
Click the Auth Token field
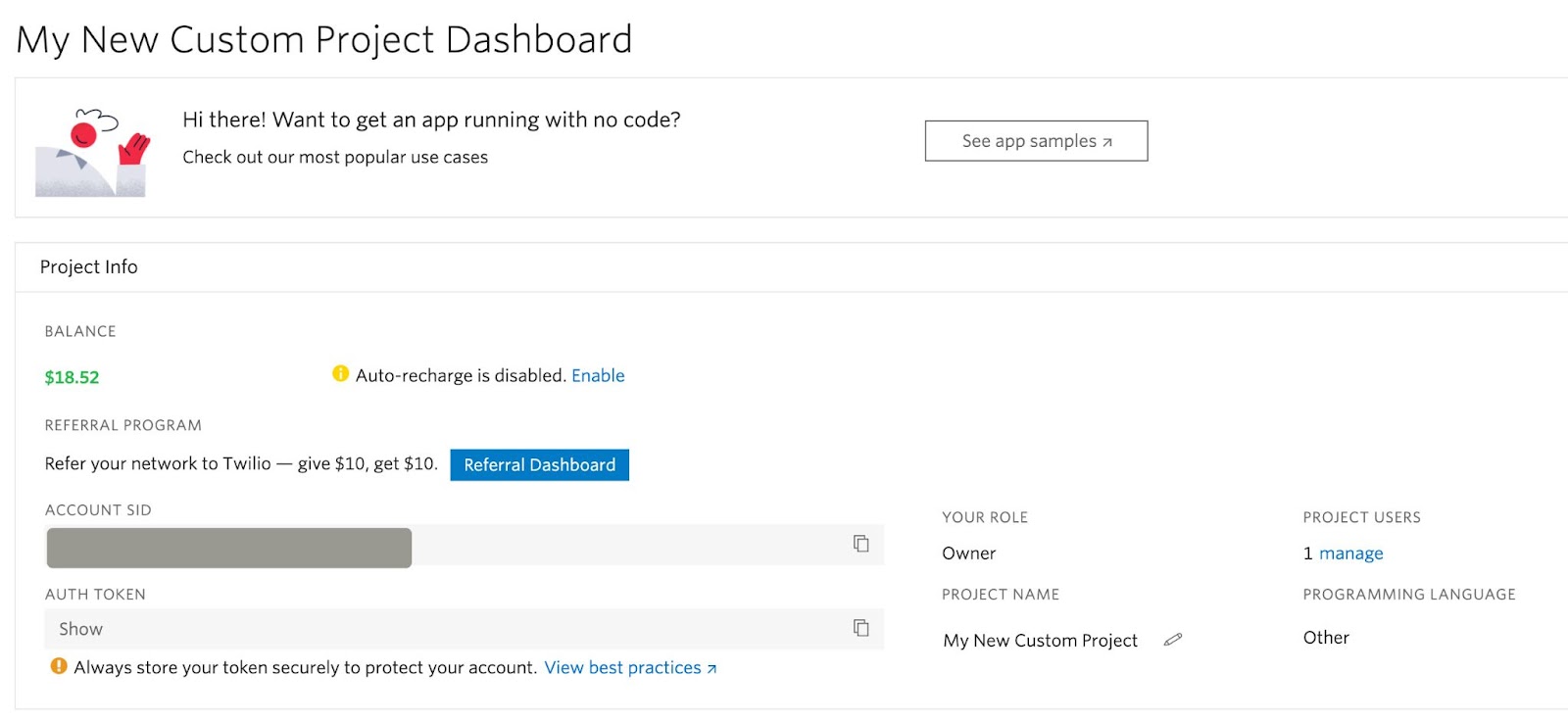click(x=464, y=629)
